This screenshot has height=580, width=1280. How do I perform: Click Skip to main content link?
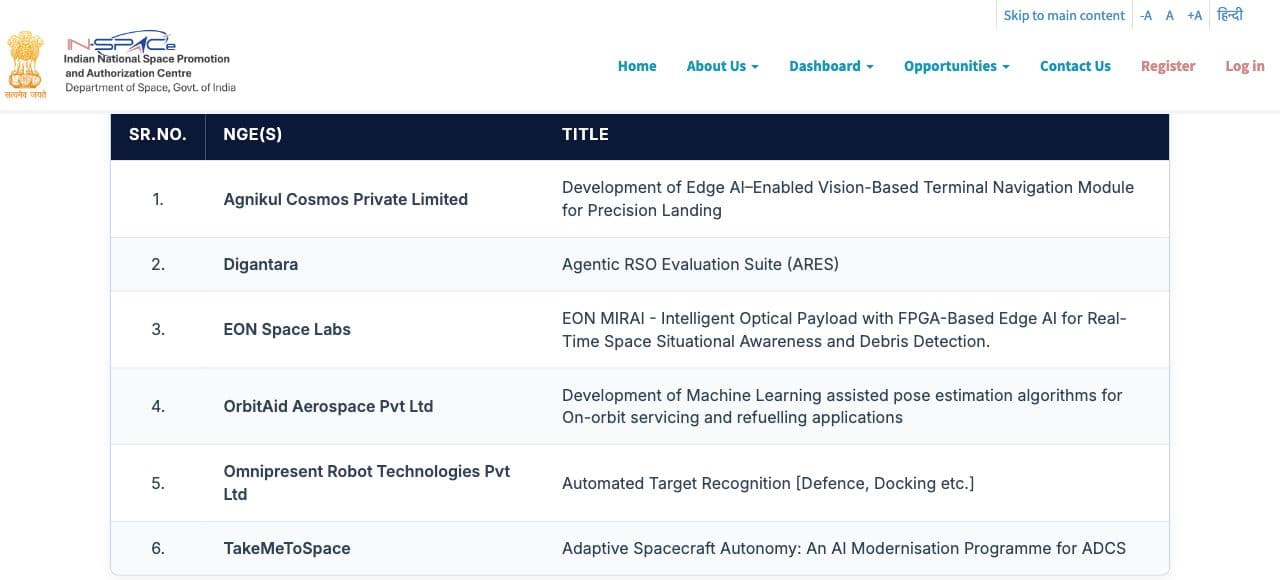coord(1064,15)
